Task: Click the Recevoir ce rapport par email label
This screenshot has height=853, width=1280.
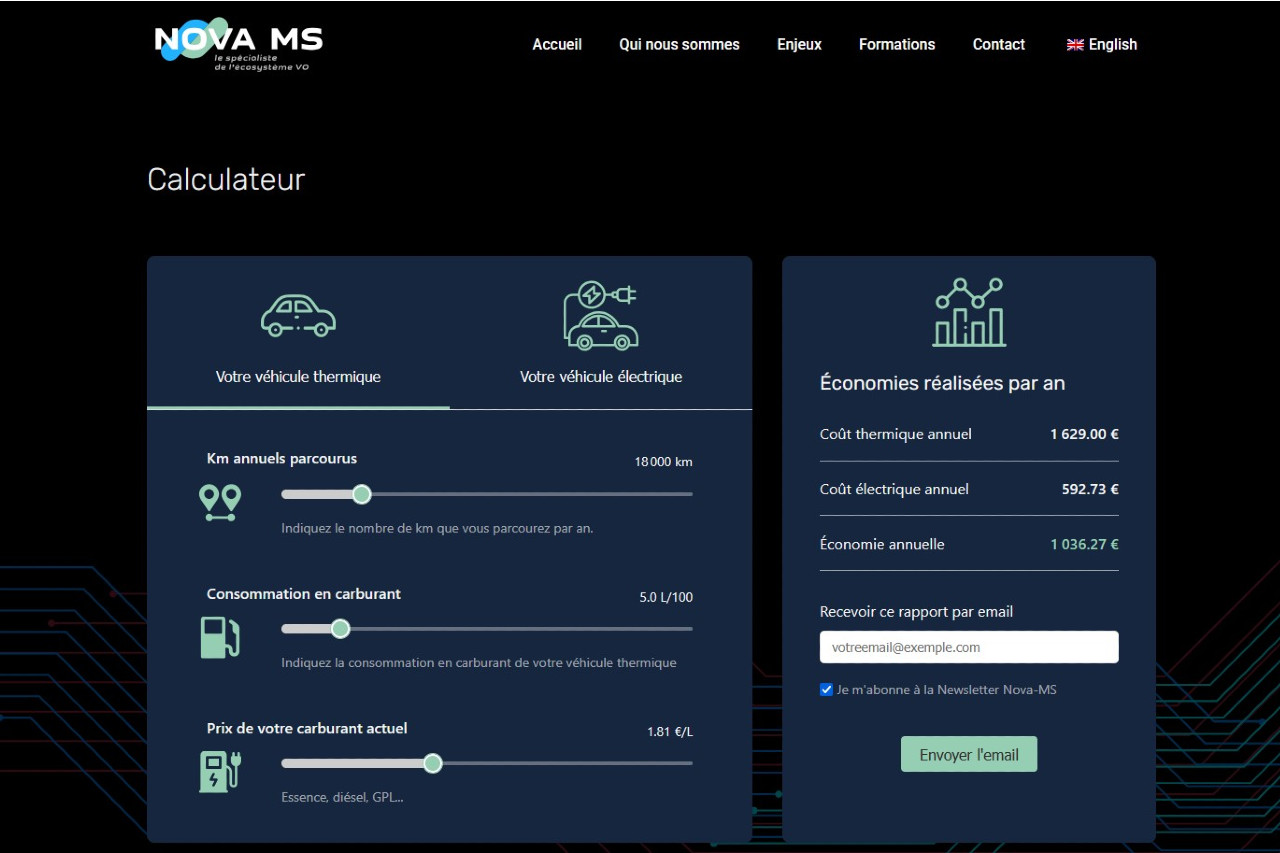Action: 917,611
